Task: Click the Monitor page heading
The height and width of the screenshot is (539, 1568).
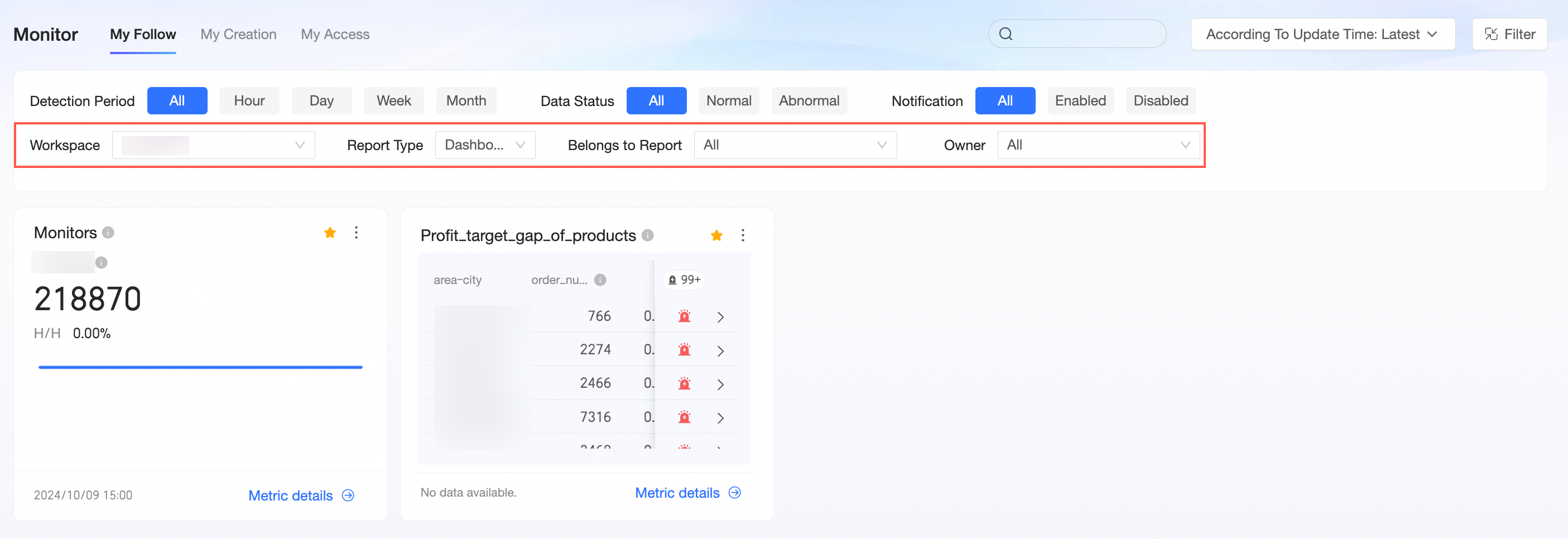Action: coord(46,34)
